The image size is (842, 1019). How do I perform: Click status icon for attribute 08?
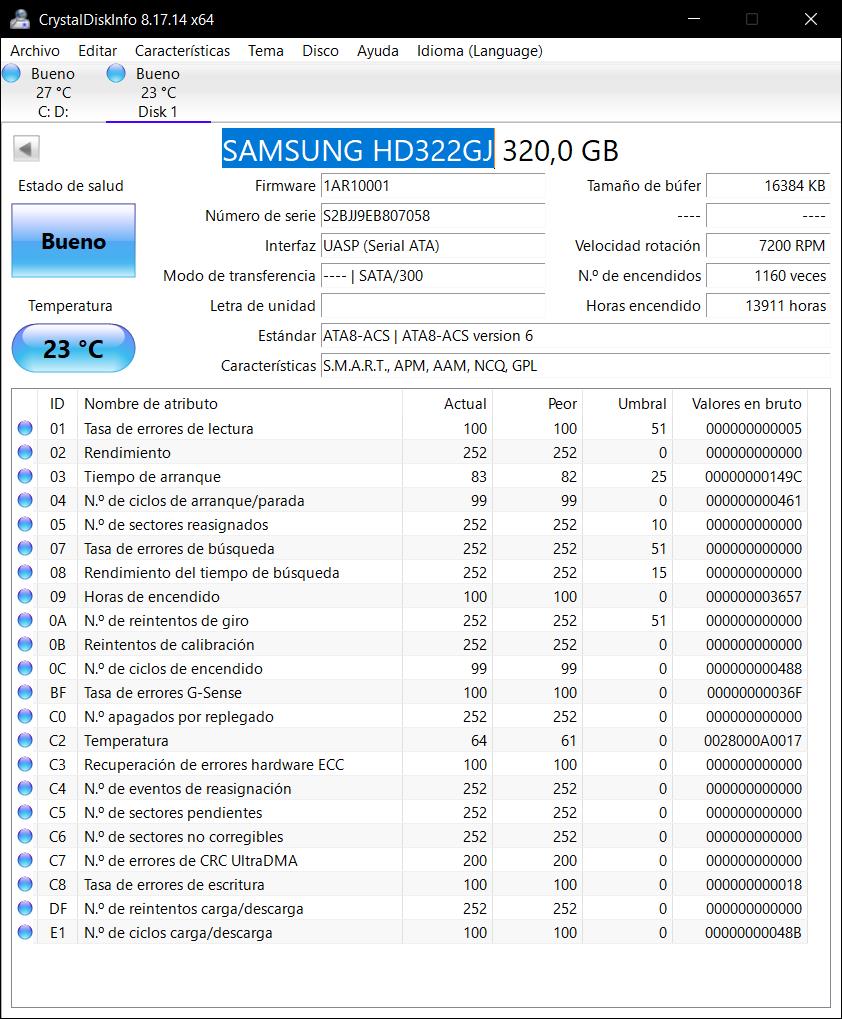click(25, 573)
